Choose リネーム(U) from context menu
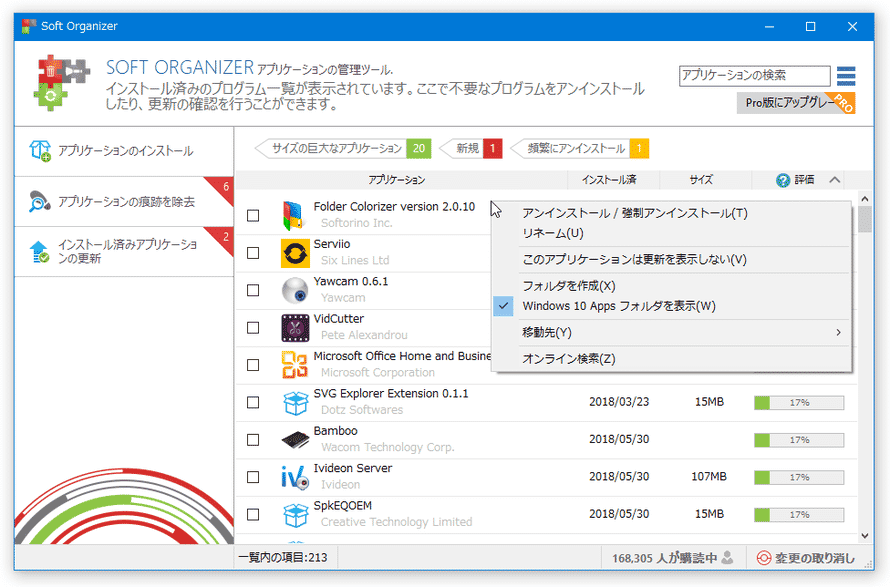890x587 pixels. point(671,233)
